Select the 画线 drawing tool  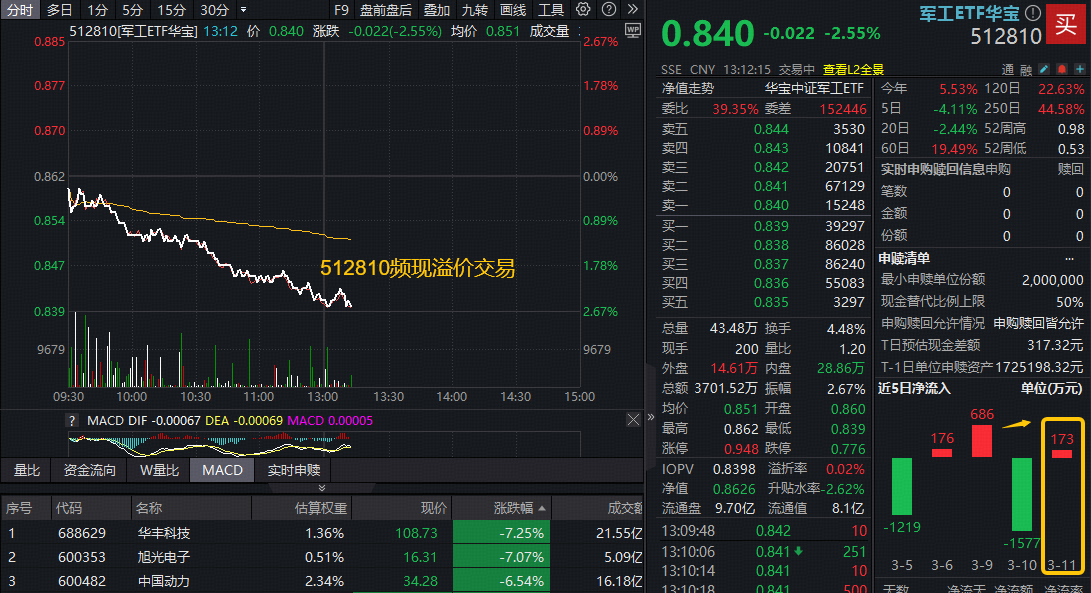pos(513,9)
